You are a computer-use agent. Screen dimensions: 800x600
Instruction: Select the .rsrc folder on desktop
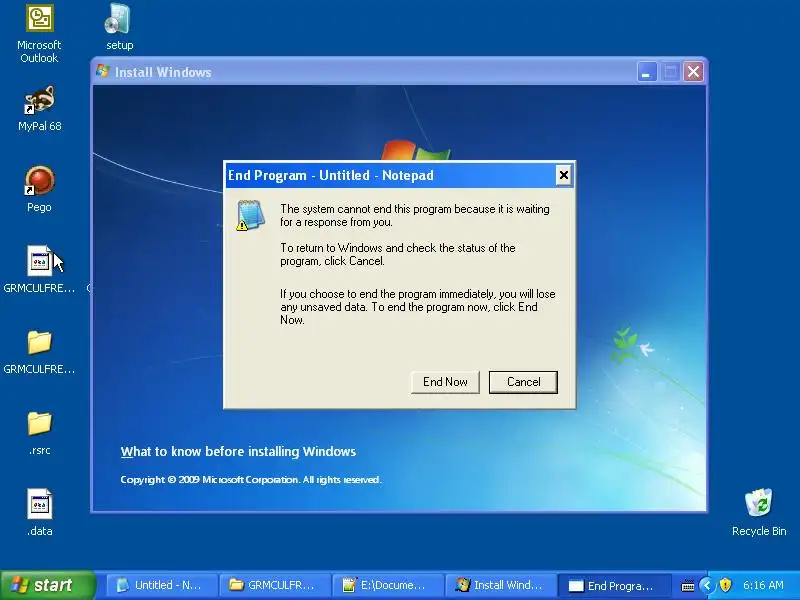[39, 433]
